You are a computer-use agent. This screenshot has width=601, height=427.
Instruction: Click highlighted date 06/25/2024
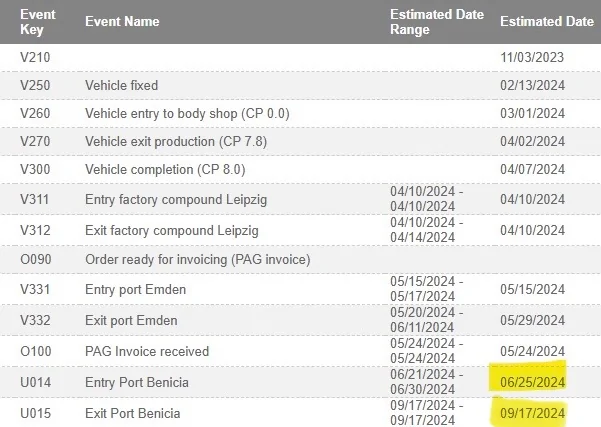pyautogui.click(x=533, y=382)
